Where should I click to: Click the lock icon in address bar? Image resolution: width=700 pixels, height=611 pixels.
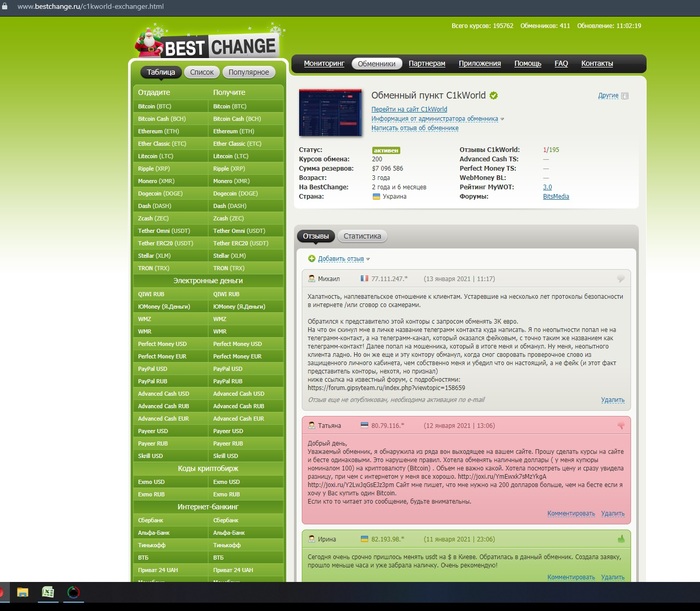point(4,6)
